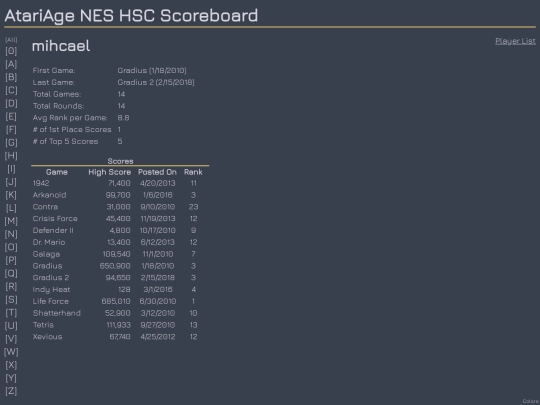Filter players by letter [S]
This screenshot has width=540, height=405.
[11, 300]
